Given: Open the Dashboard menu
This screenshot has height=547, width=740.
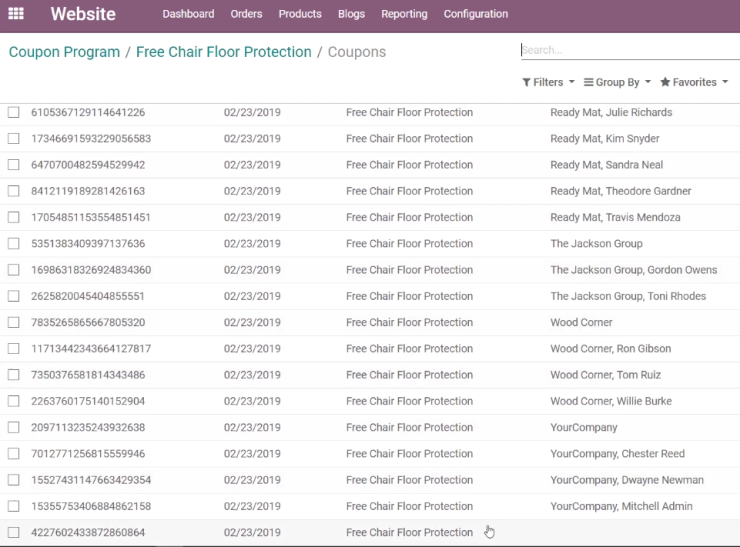Looking at the screenshot, I should point(188,14).
